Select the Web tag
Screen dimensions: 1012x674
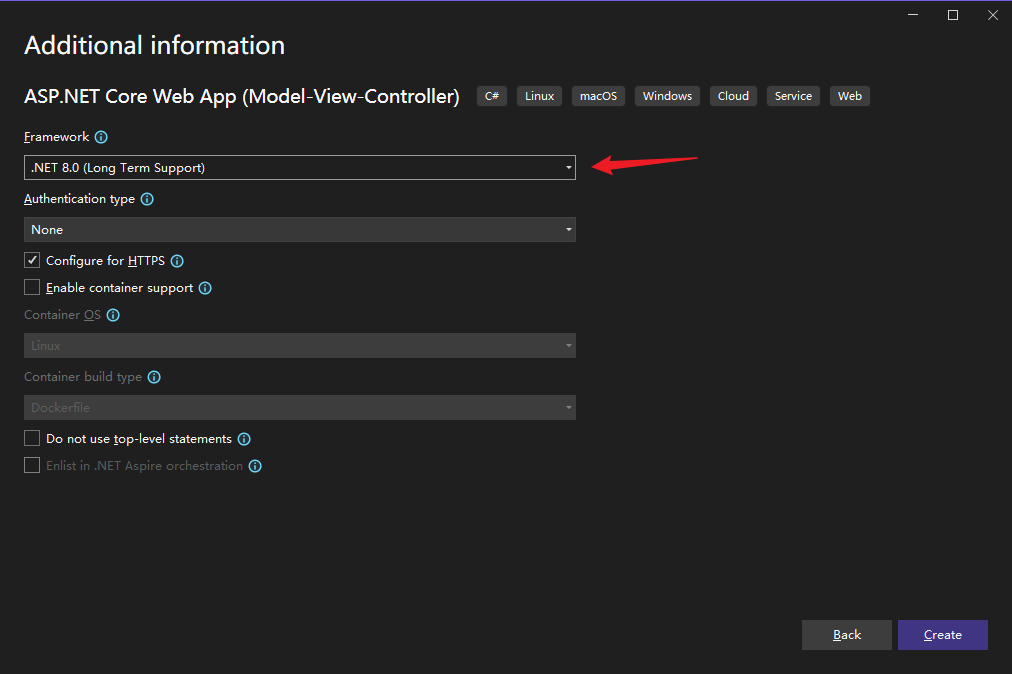(x=850, y=96)
